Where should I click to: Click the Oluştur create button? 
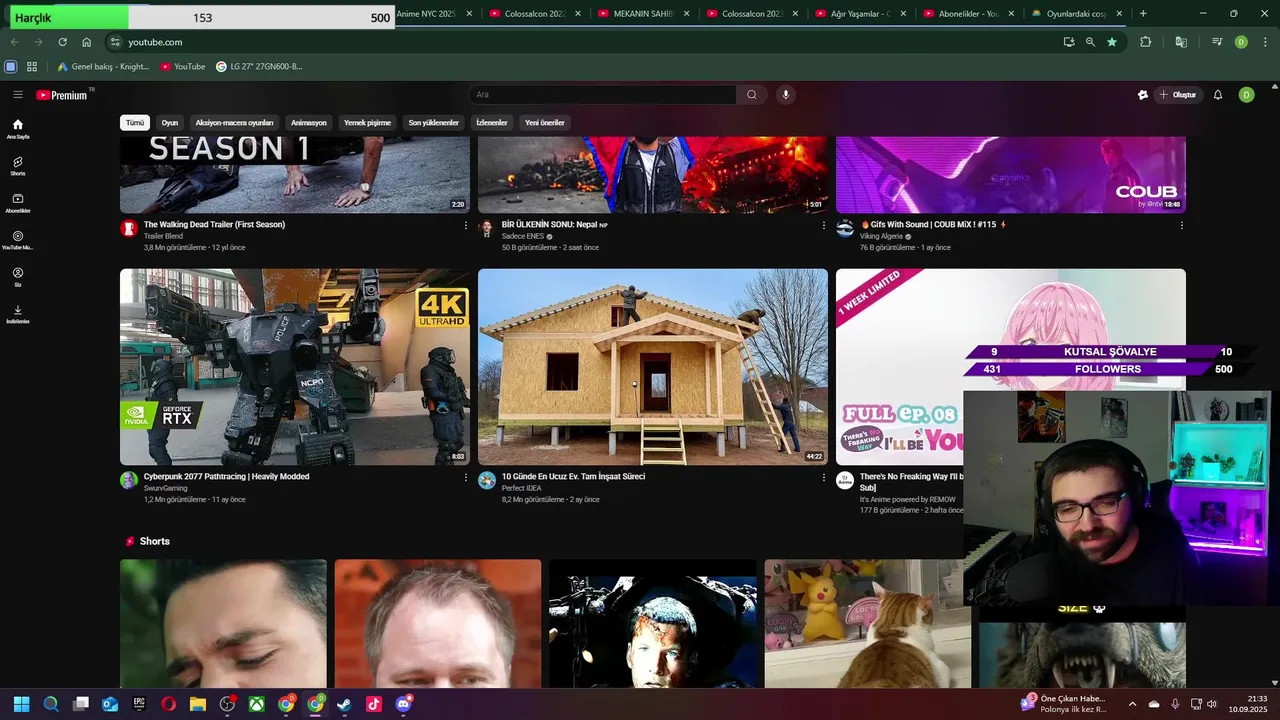click(1178, 95)
